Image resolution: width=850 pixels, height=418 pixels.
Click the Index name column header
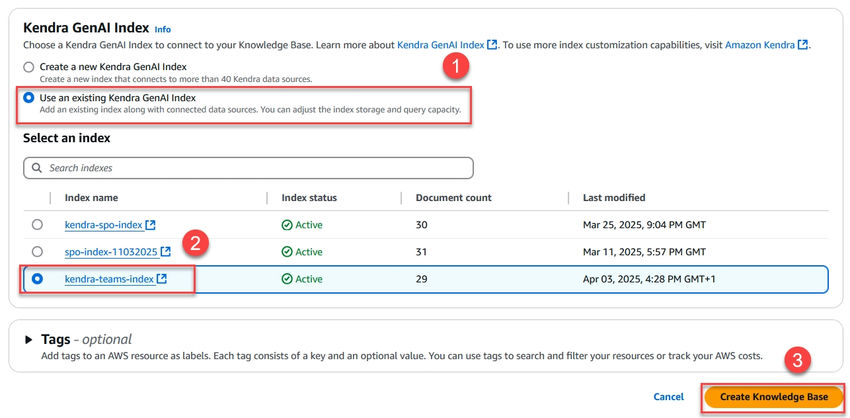click(91, 198)
